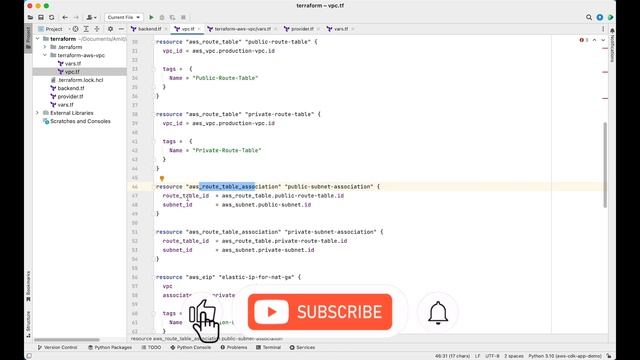
Task: Click the 2 spaces indent widget
Action: [x=514, y=356]
